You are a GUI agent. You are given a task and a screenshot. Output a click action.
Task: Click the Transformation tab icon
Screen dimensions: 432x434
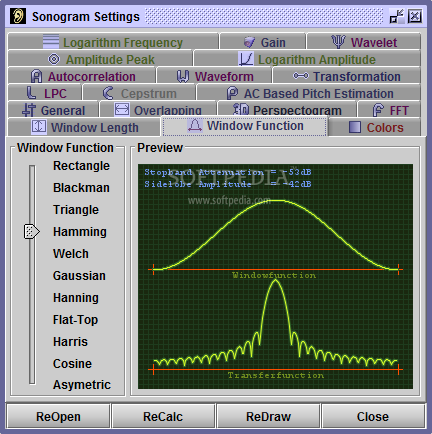(301, 76)
